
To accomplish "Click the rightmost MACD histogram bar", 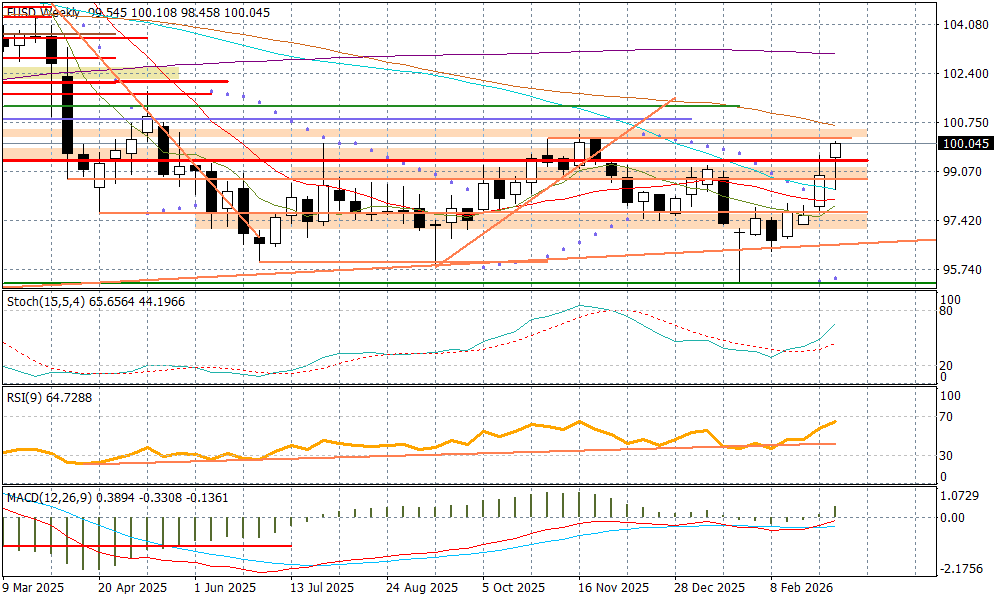I will 836,512.
